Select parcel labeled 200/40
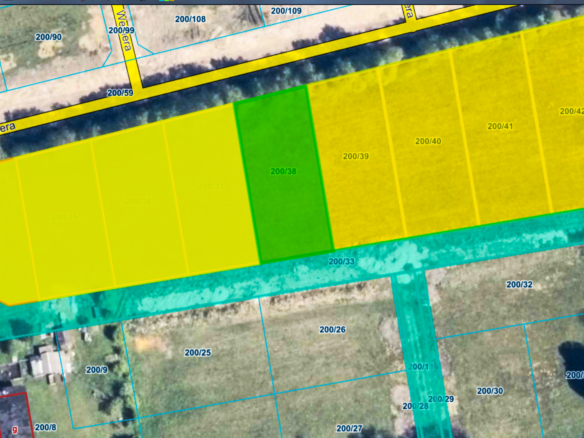Viewport: 584px width, 438px height. tap(428, 143)
